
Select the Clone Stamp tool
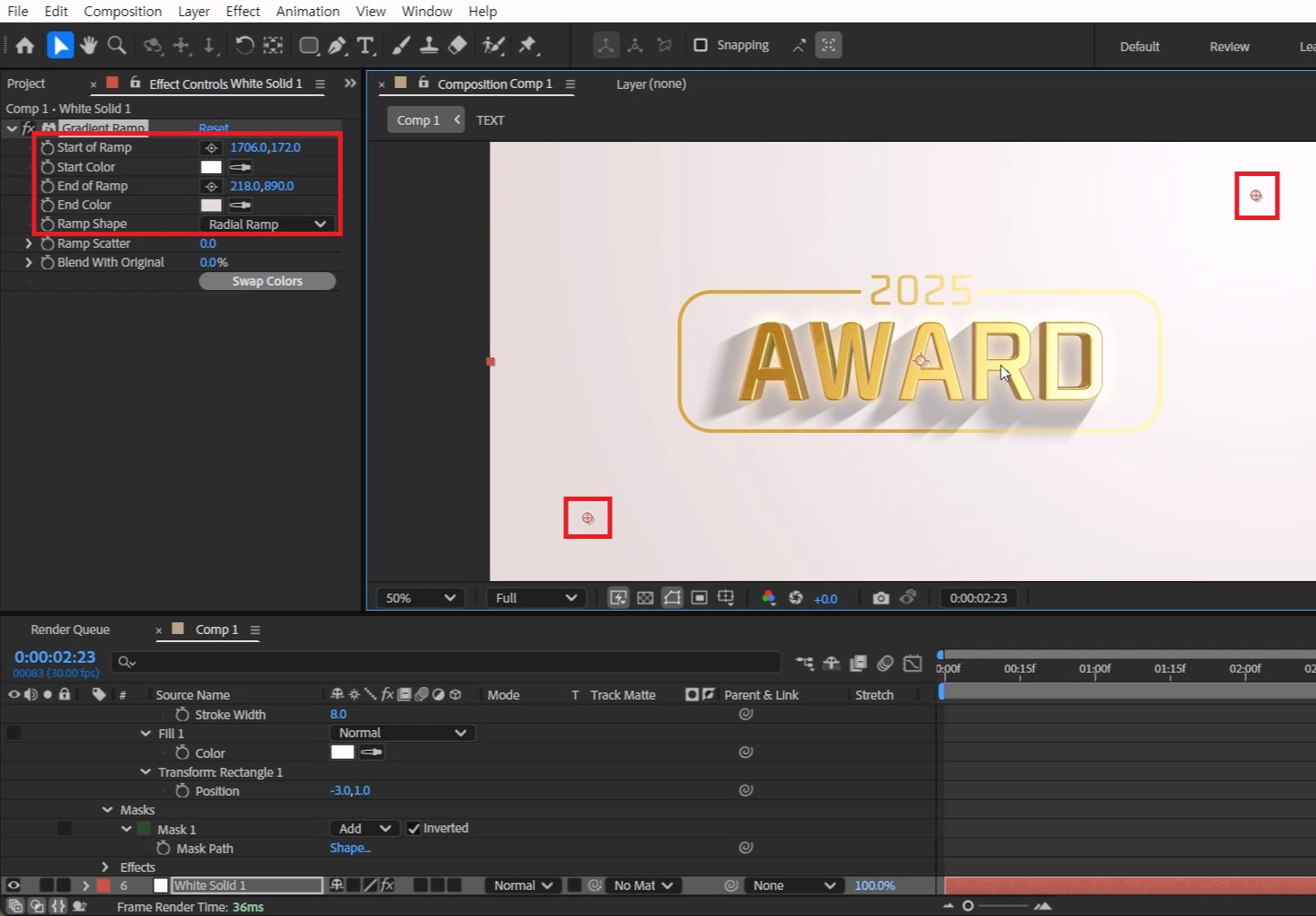tap(429, 45)
